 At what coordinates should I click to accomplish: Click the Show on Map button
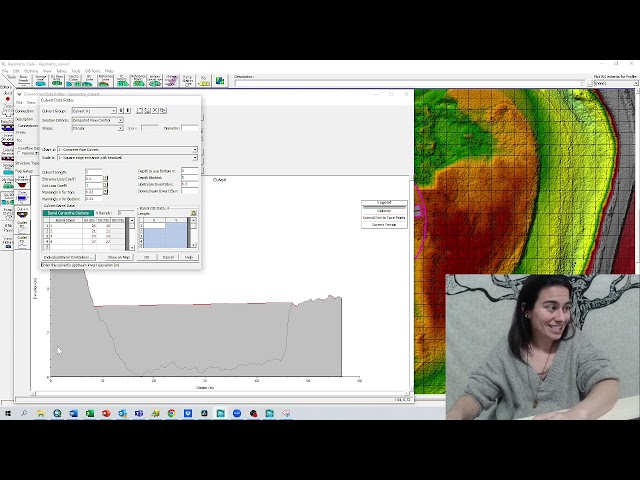coord(119,257)
